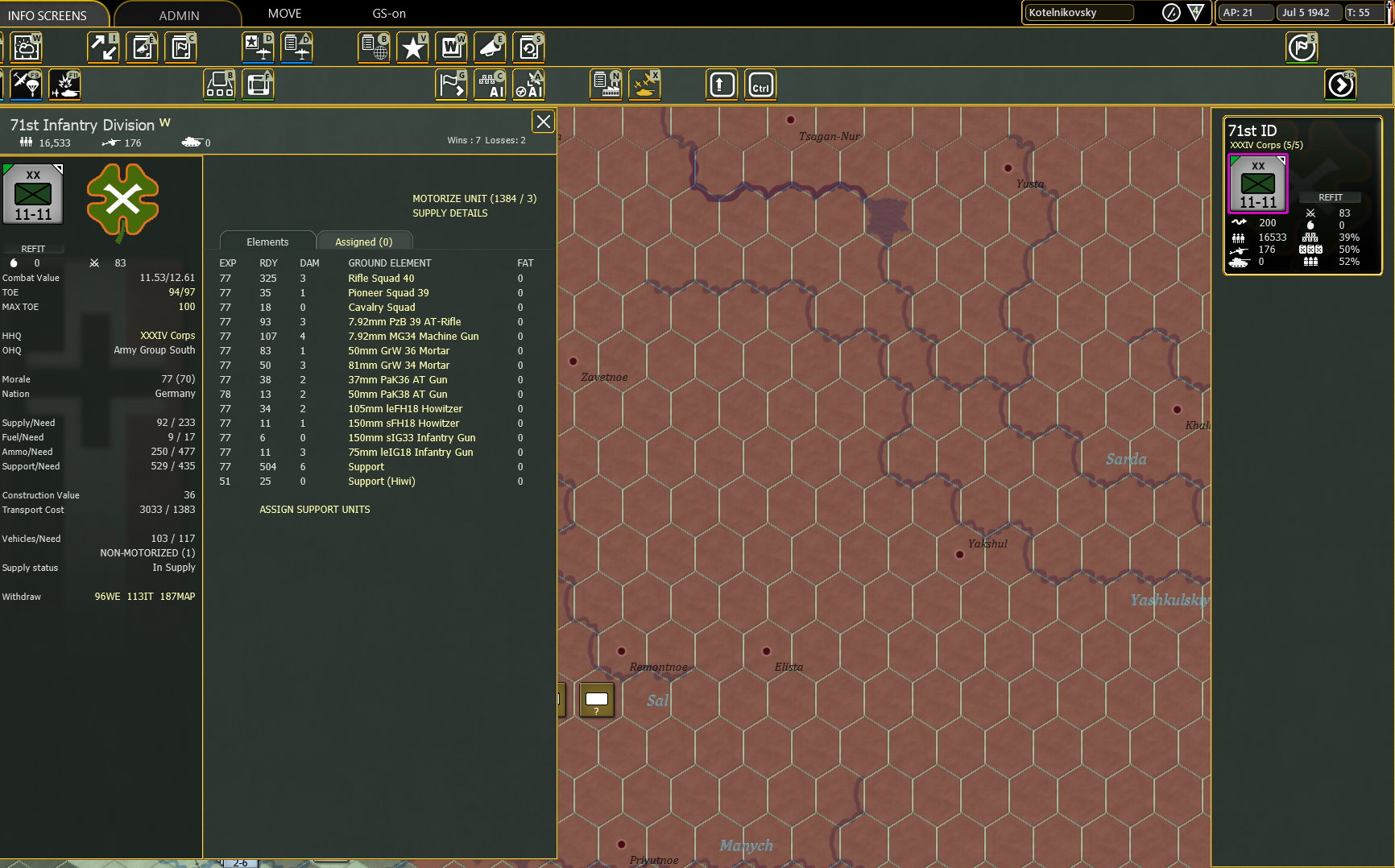Click the Elista town on the map
Viewport: 1395px width, 868px height.
[x=767, y=651]
